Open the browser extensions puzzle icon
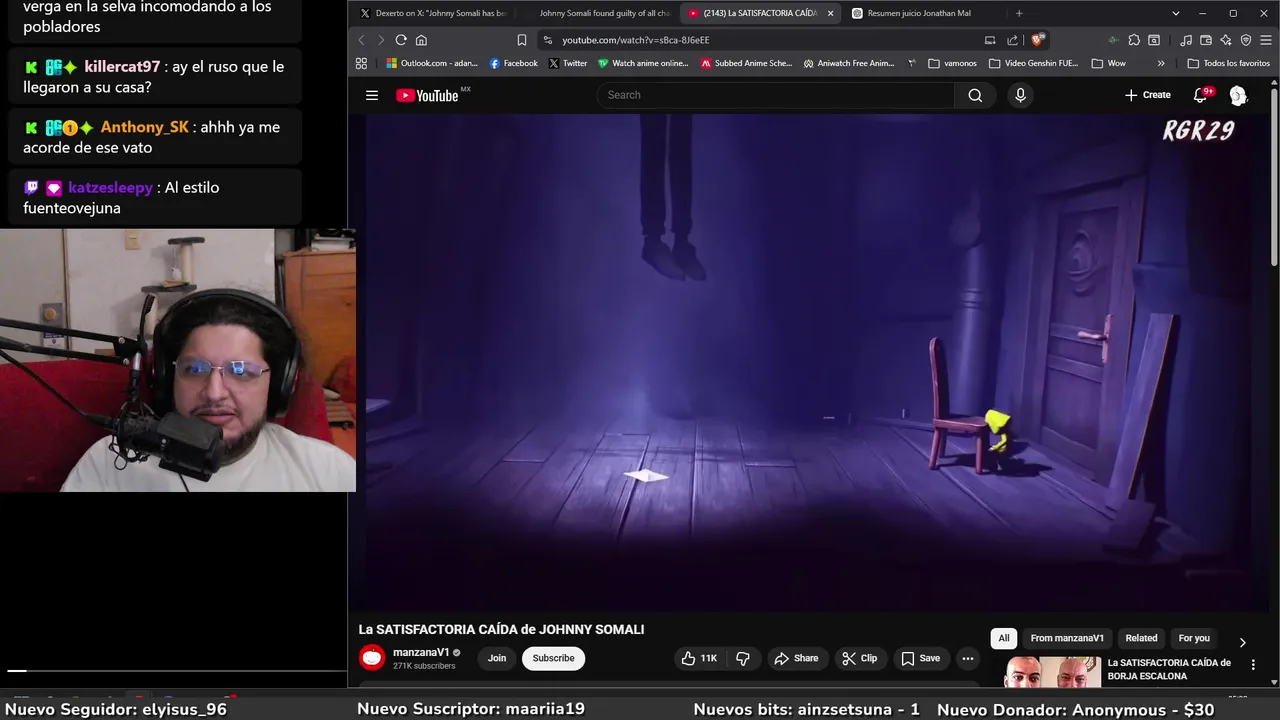This screenshot has width=1280, height=720. point(1134,40)
